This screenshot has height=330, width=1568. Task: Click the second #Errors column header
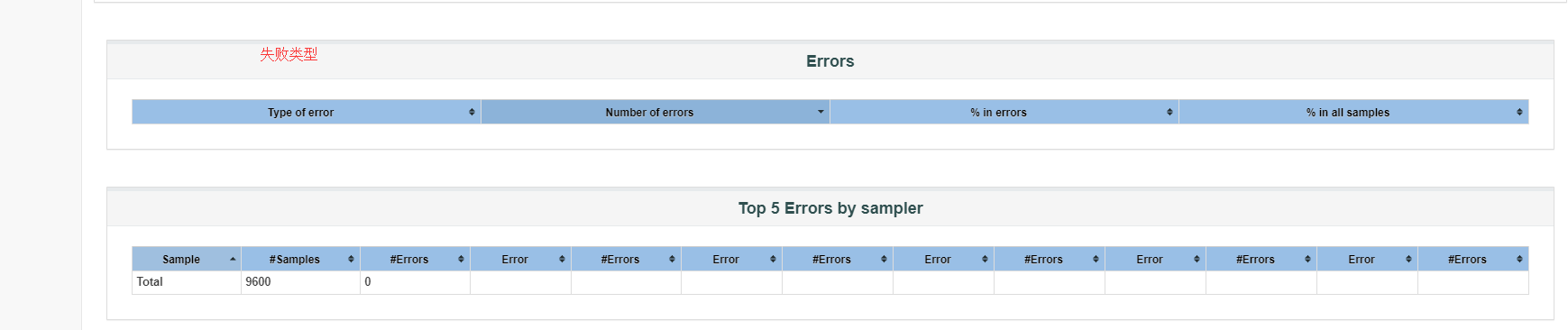pyautogui.click(x=626, y=259)
